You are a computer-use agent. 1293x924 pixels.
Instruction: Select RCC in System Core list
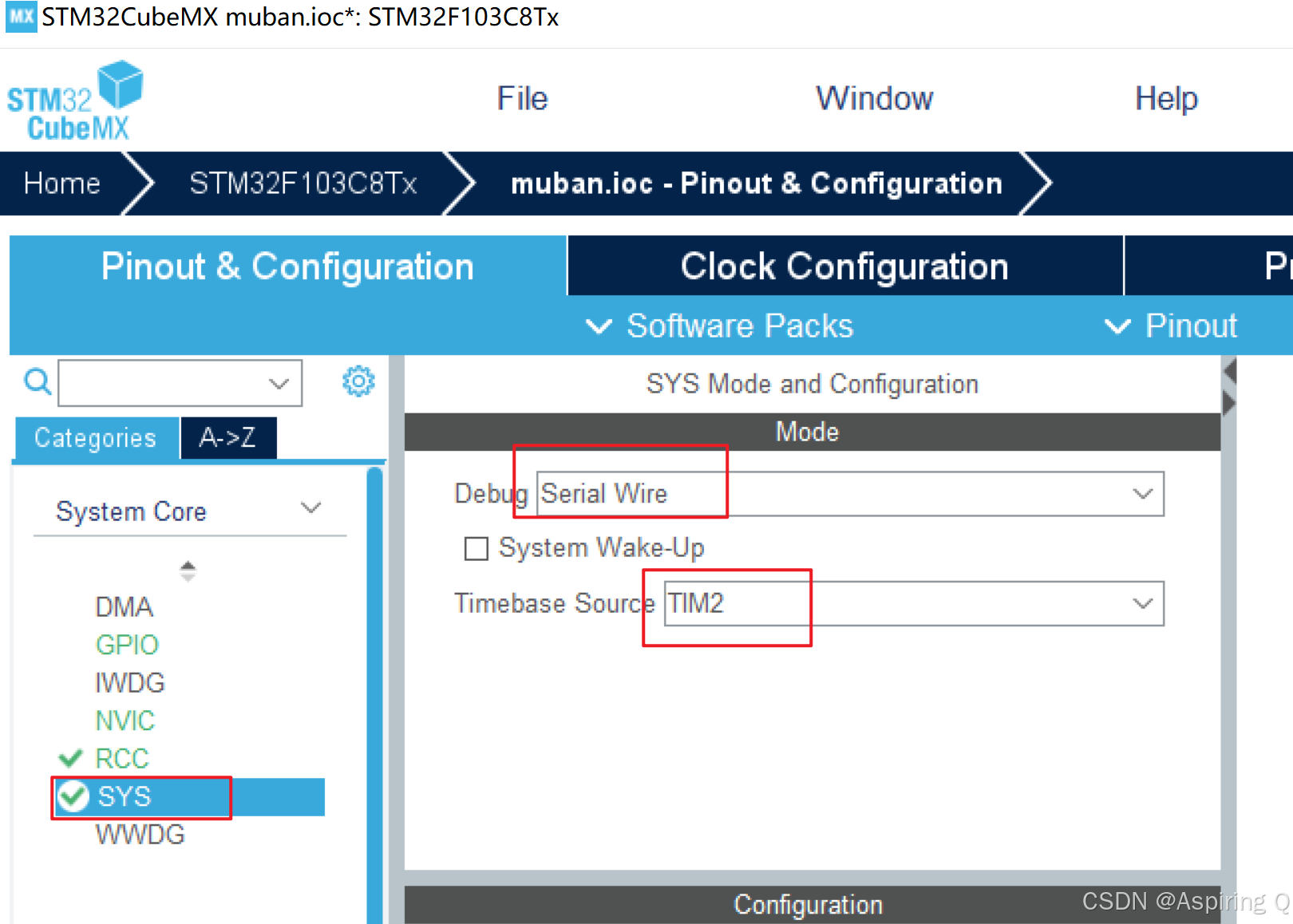coord(122,759)
